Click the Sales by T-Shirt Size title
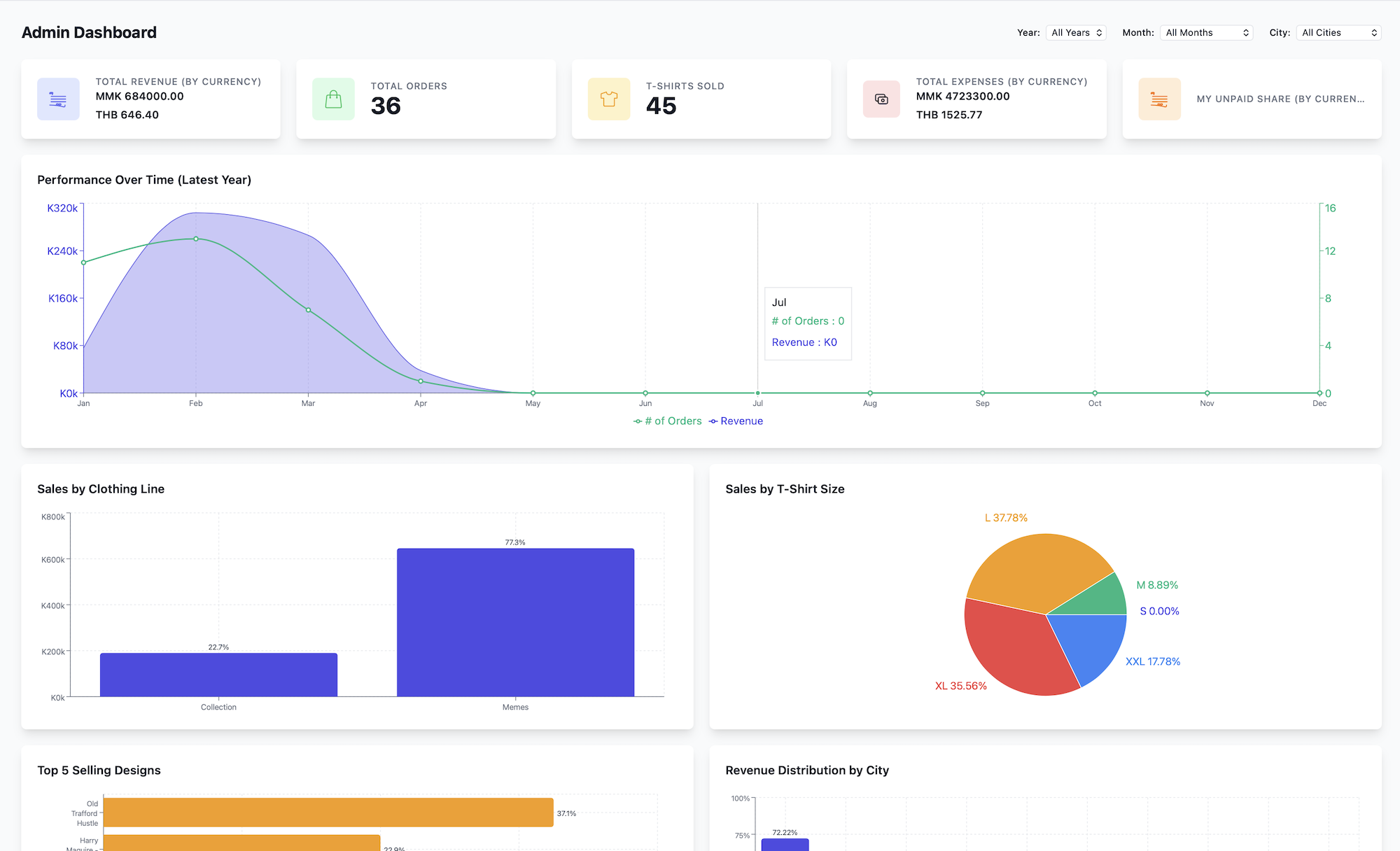The width and height of the screenshot is (1400, 851). [x=785, y=489]
